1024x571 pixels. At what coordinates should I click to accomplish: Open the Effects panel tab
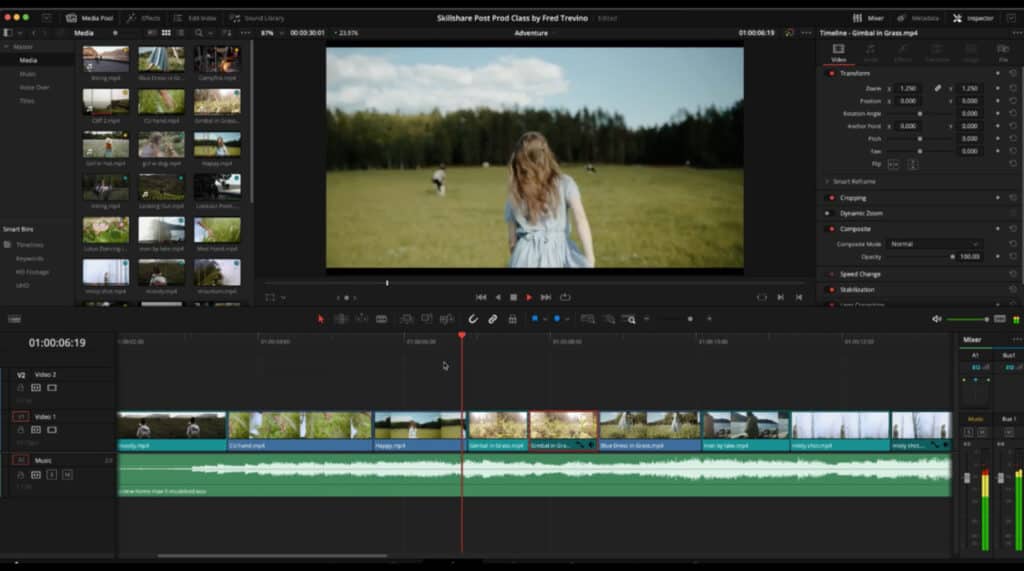point(143,18)
